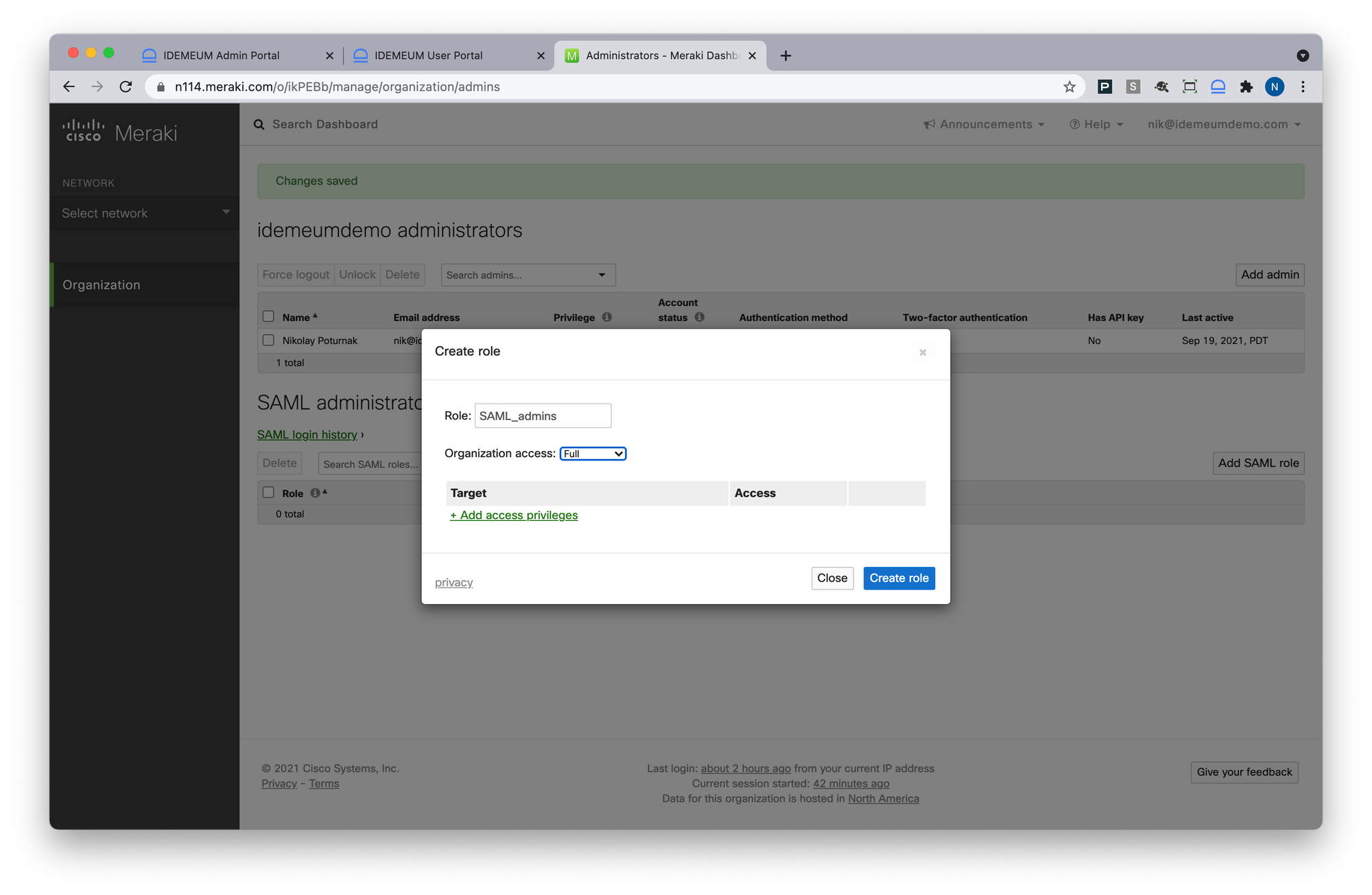Open the footer Terms link
The height and width of the screenshot is (895, 1372).
[324, 783]
